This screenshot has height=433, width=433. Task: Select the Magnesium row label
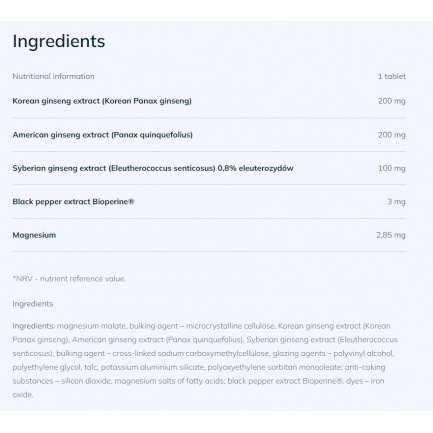34,235
